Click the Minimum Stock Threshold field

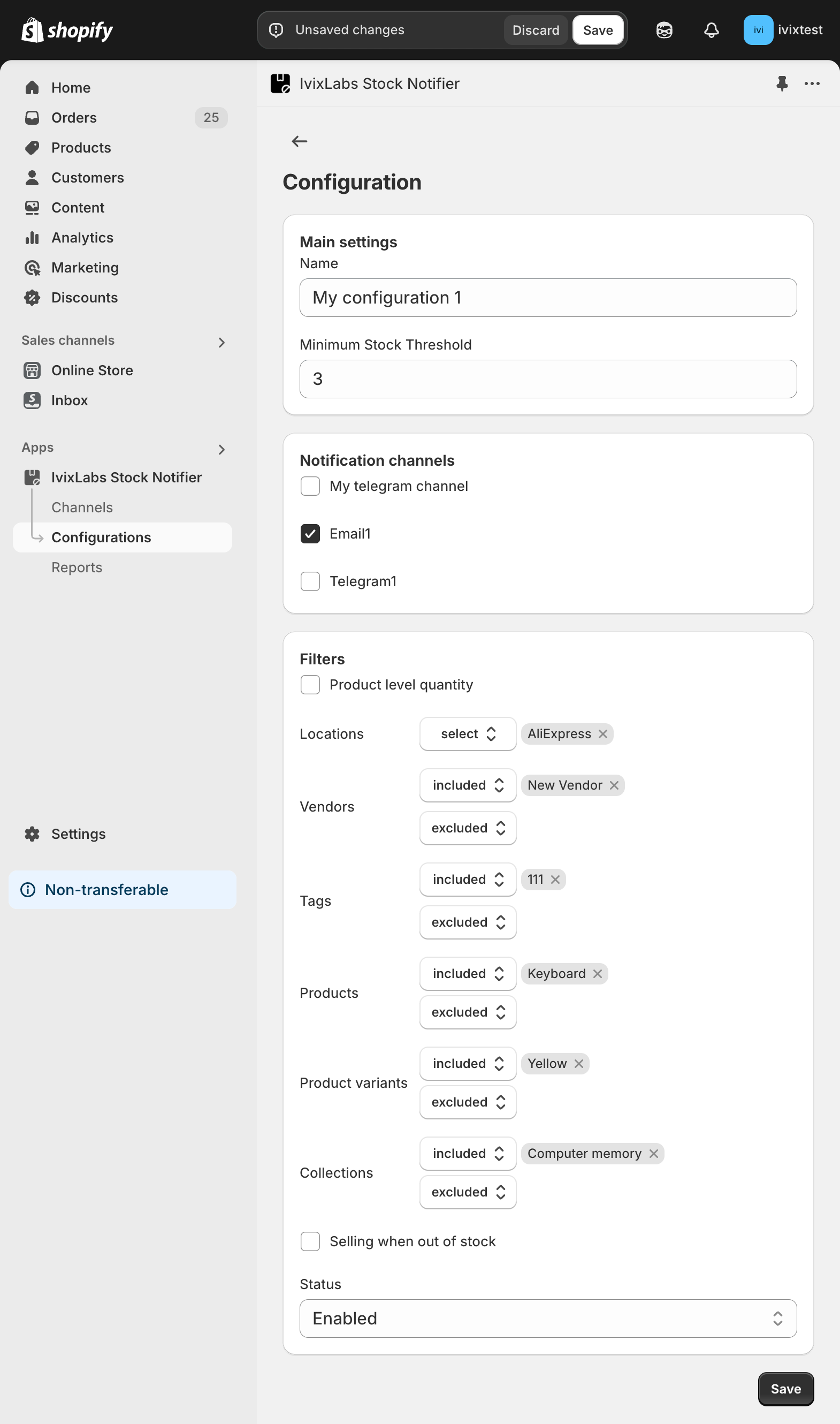548,380
